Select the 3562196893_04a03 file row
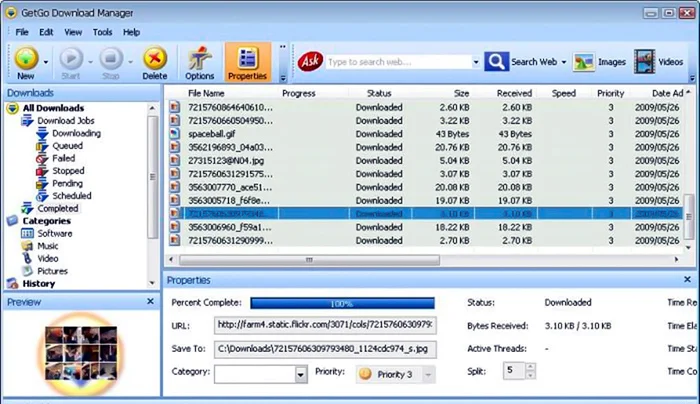This screenshot has width=700, height=404. click(424, 147)
